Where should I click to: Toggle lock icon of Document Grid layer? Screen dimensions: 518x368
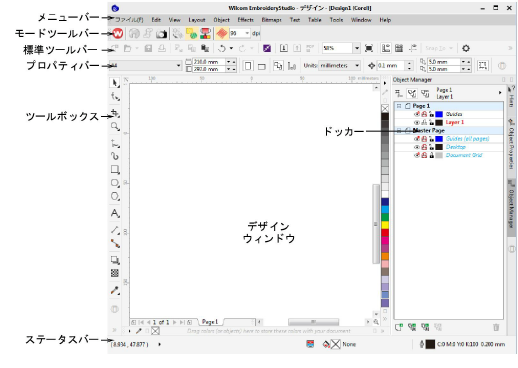tap(432, 155)
